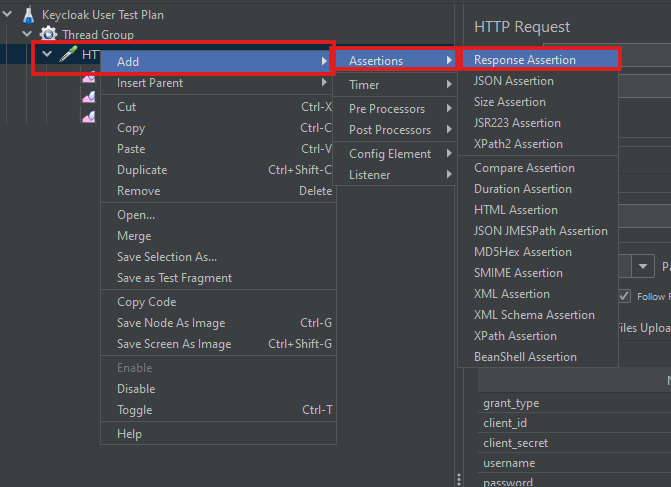Add a JSON JMESPath Assertion
This screenshot has width=671, height=487.
538,231
